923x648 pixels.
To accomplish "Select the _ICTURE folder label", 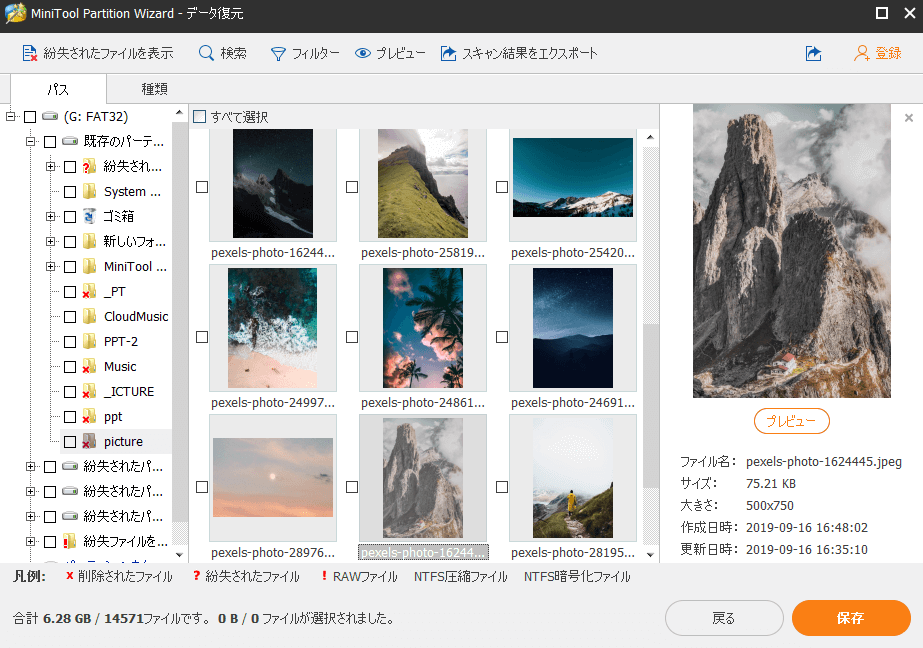I will point(129,391).
